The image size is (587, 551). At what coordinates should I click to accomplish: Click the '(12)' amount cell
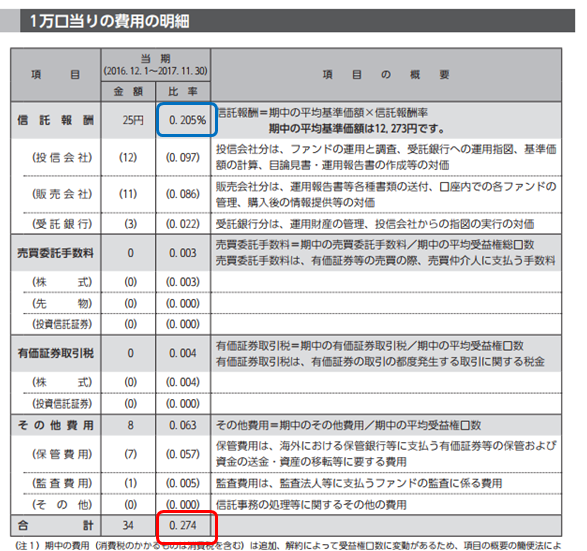[128, 158]
